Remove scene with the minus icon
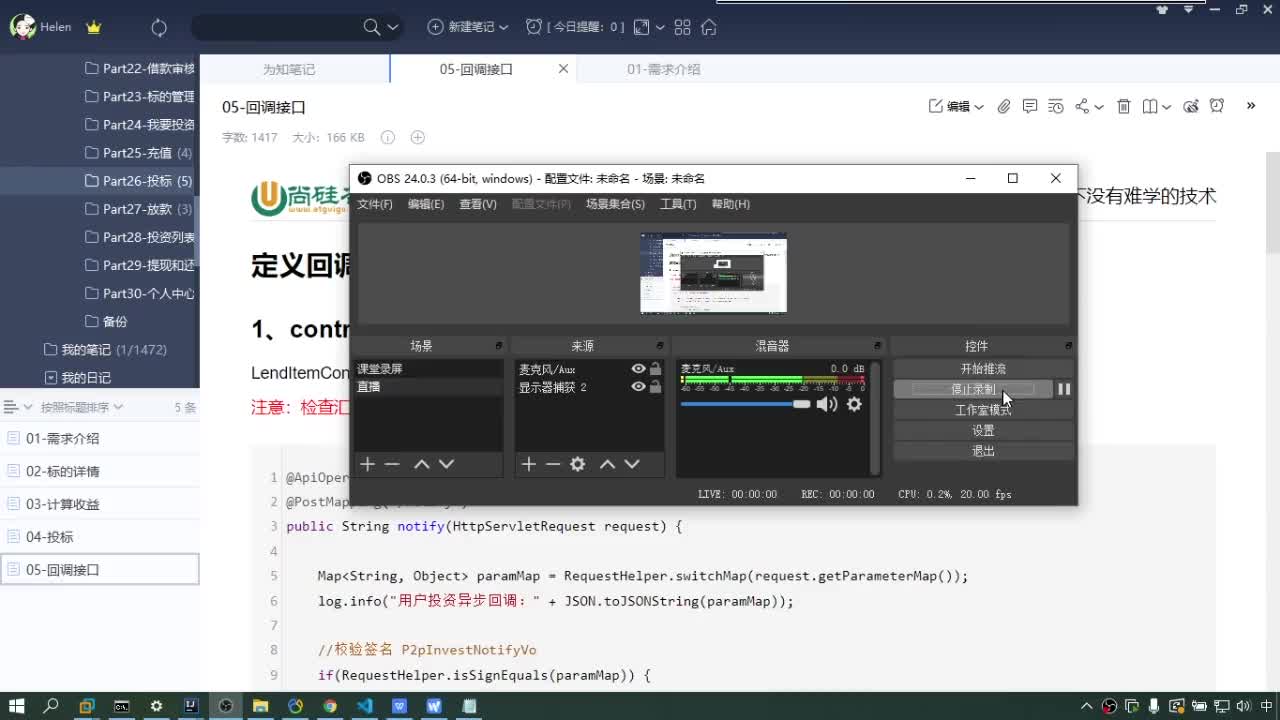 (392, 464)
